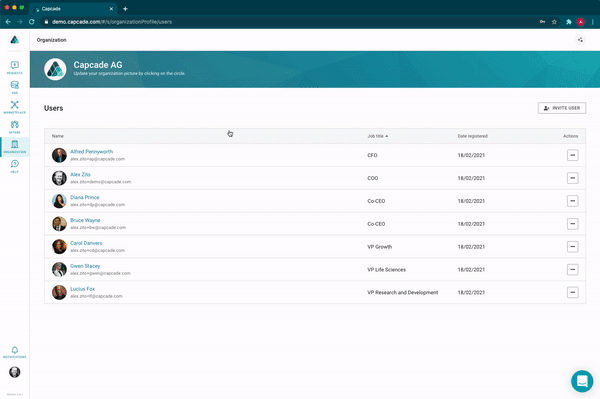Go forward with browser forward arrow
This screenshot has width=600, height=399.
click(20, 22)
